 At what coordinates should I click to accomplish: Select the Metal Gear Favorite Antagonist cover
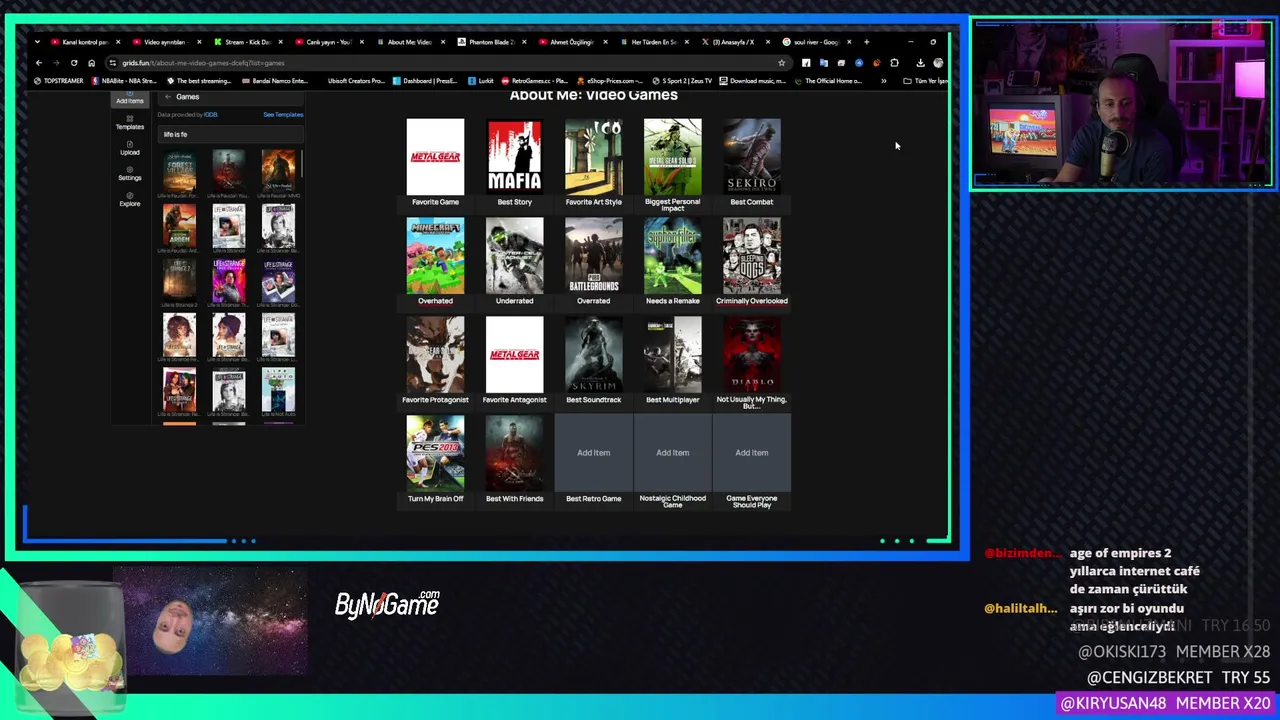click(514, 354)
